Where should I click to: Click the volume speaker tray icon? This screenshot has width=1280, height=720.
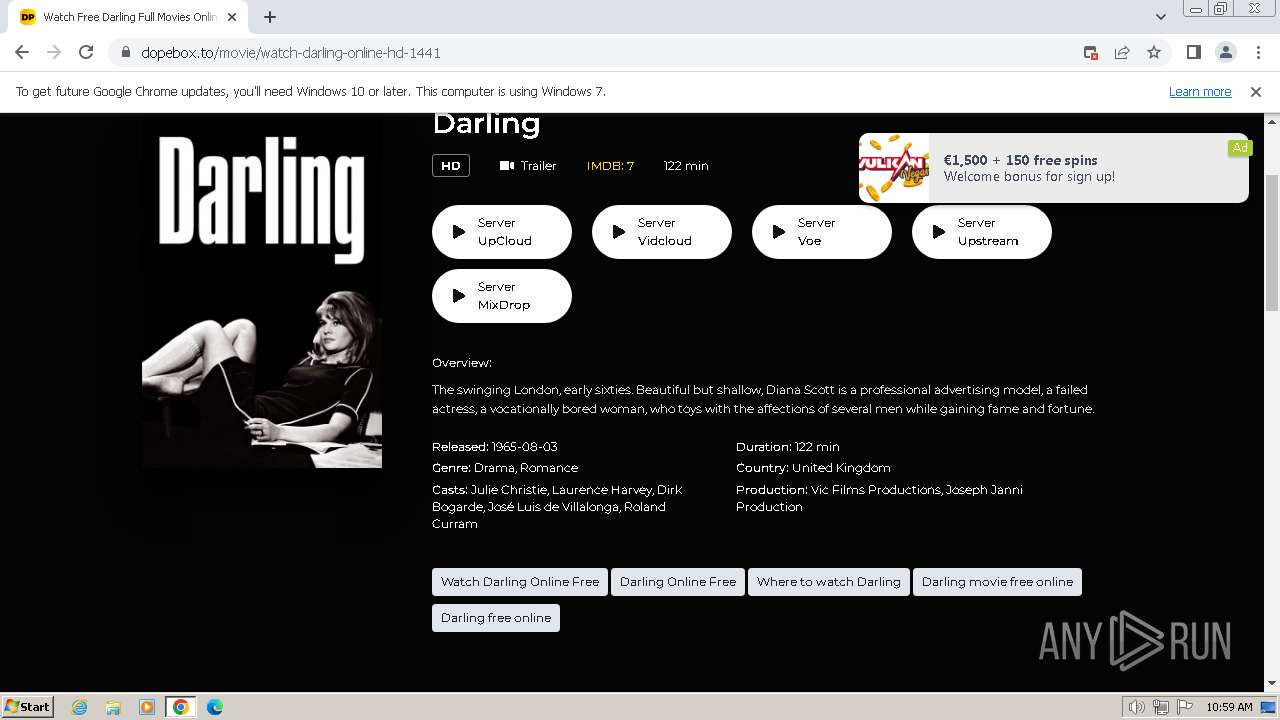coord(1137,707)
